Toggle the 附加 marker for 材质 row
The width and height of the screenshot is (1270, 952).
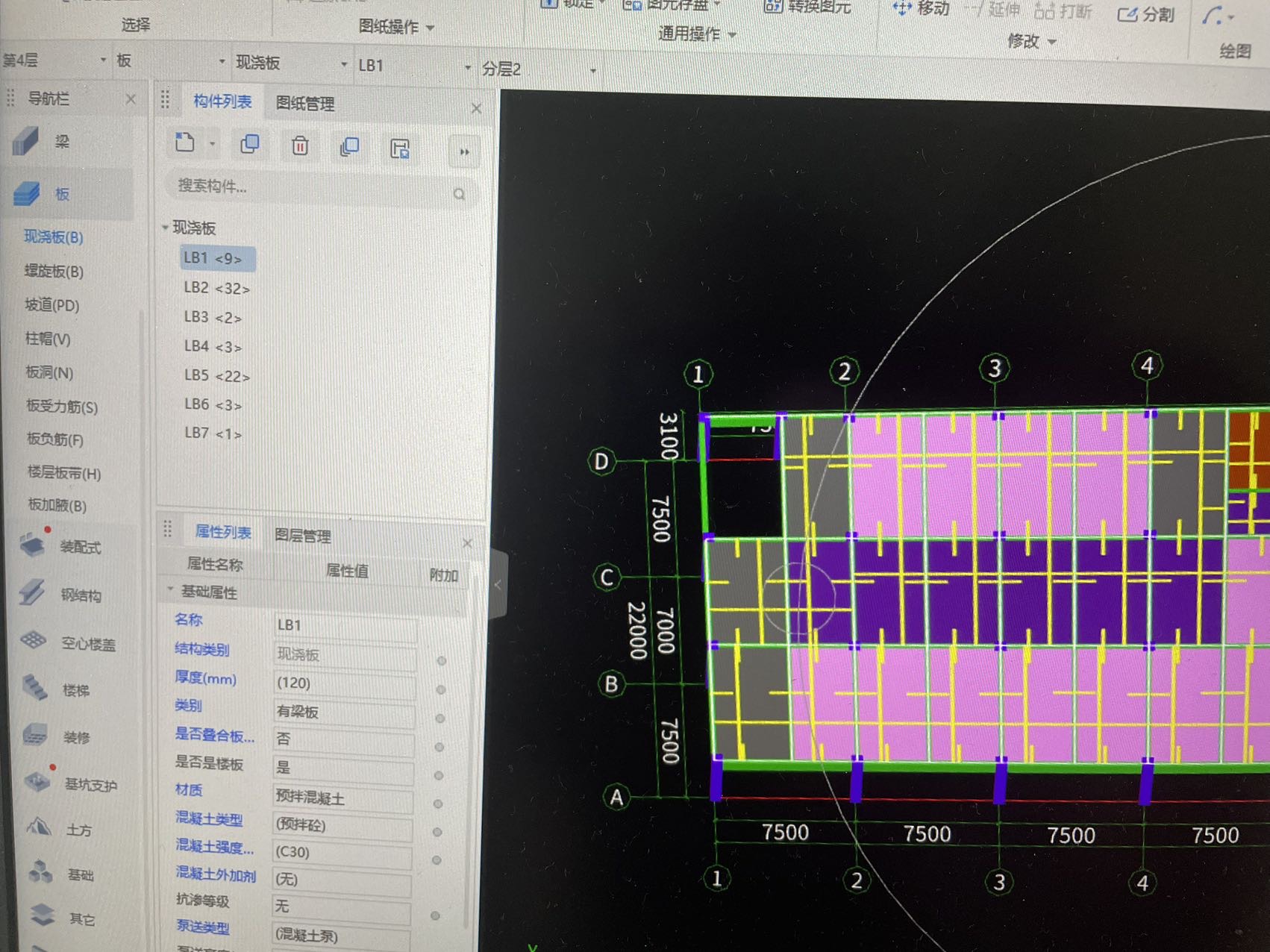coord(438,804)
